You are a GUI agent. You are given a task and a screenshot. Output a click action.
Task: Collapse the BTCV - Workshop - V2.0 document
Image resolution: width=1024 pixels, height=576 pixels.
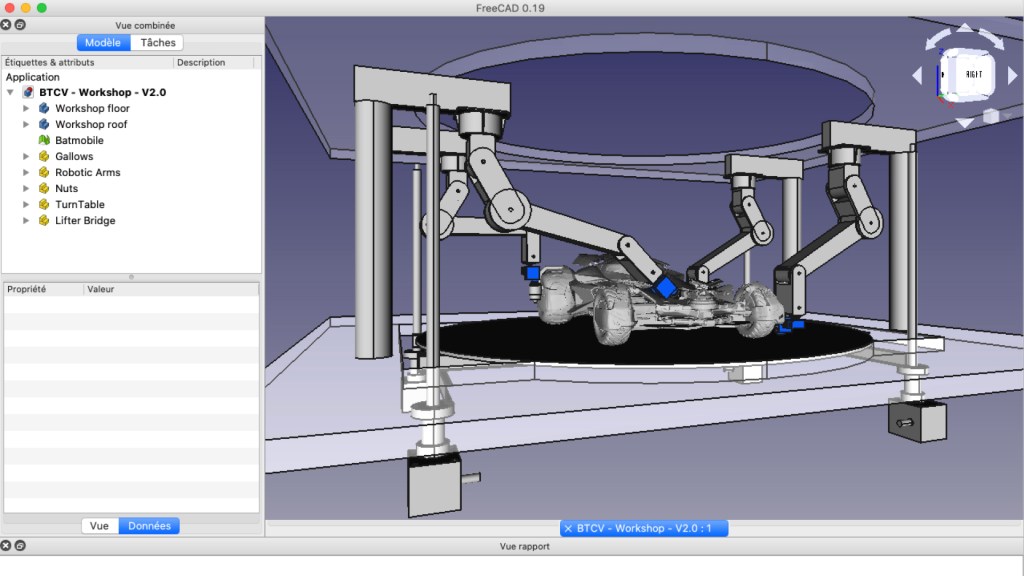[10, 92]
